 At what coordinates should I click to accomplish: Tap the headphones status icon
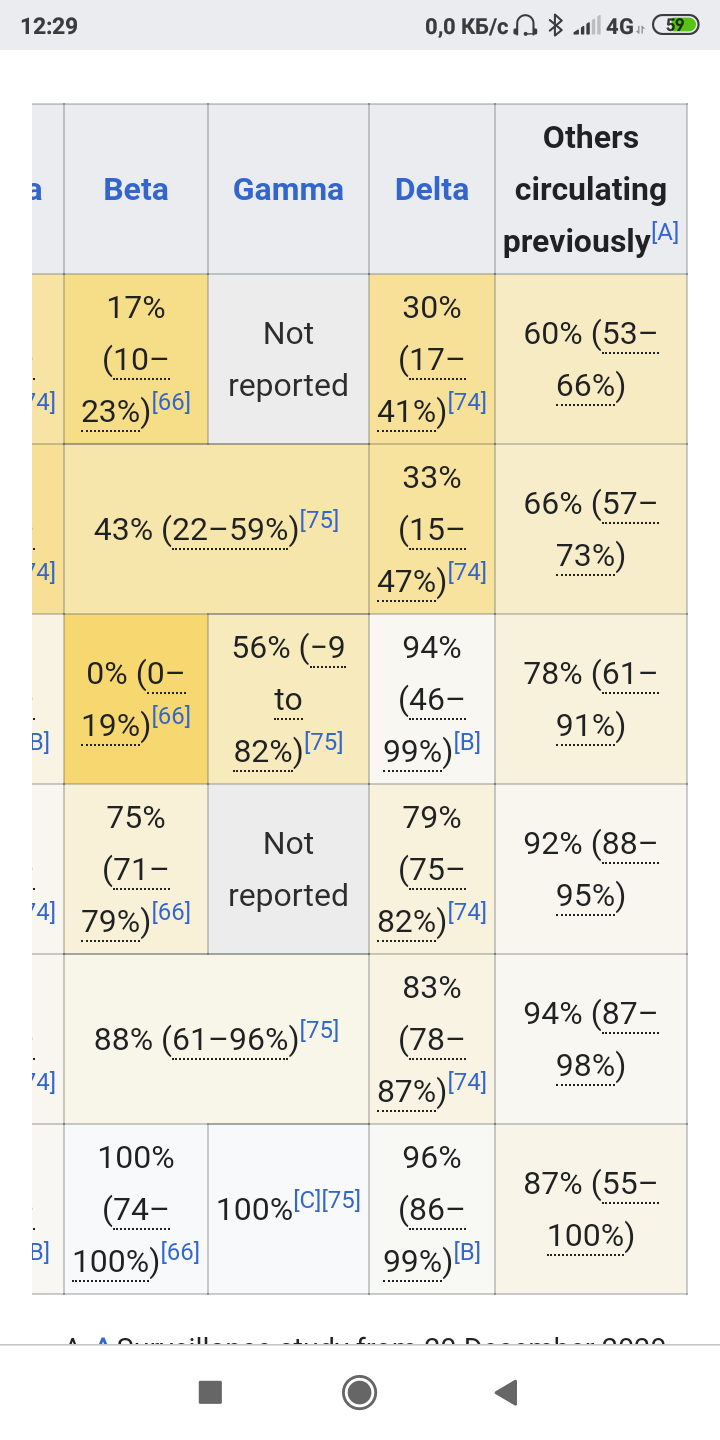(526, 26)
